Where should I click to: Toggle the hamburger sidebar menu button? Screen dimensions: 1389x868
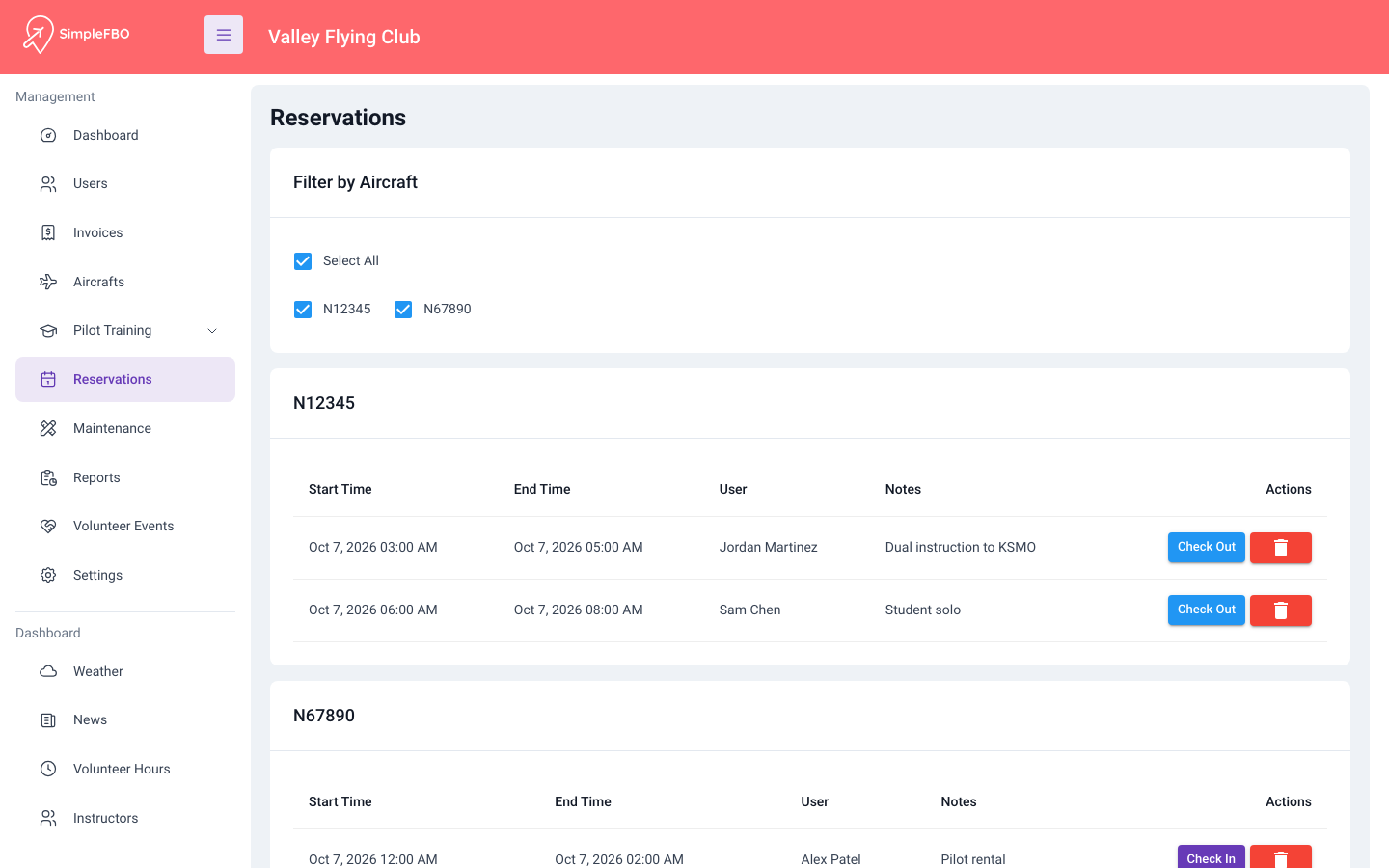tap(224, 35)
